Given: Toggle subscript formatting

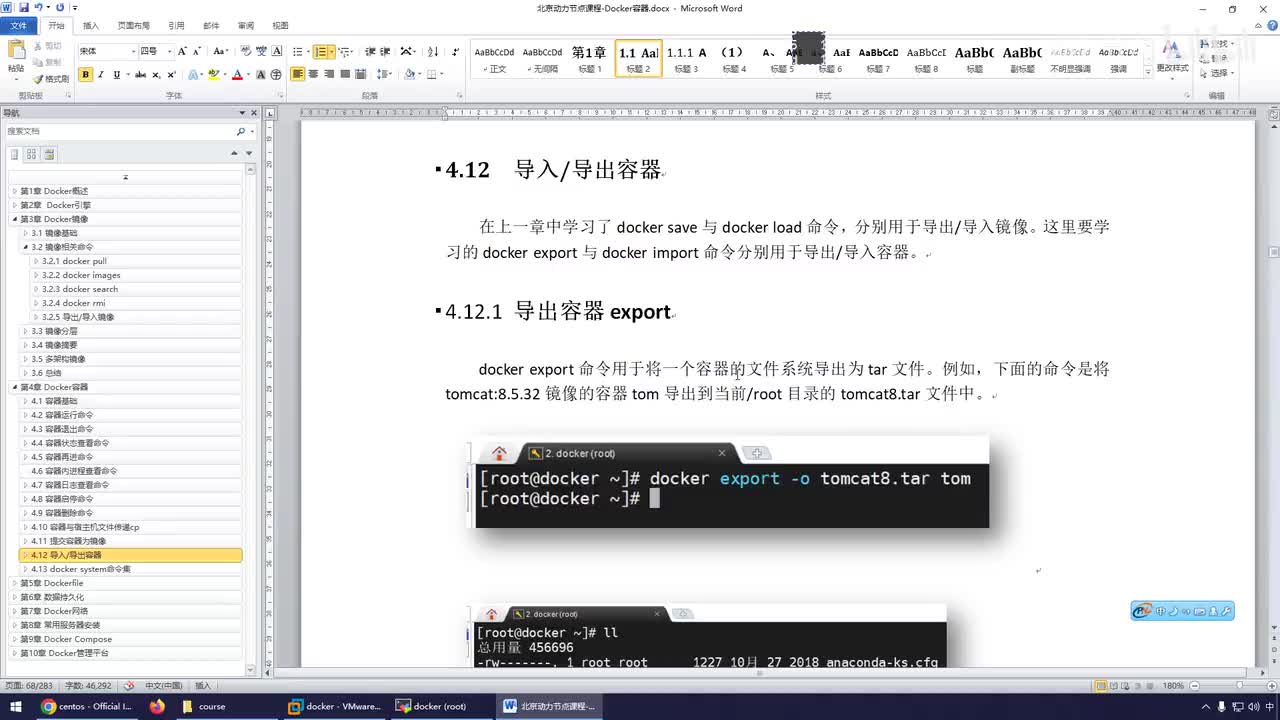Looking at the screenshot, I should (156, 74).
